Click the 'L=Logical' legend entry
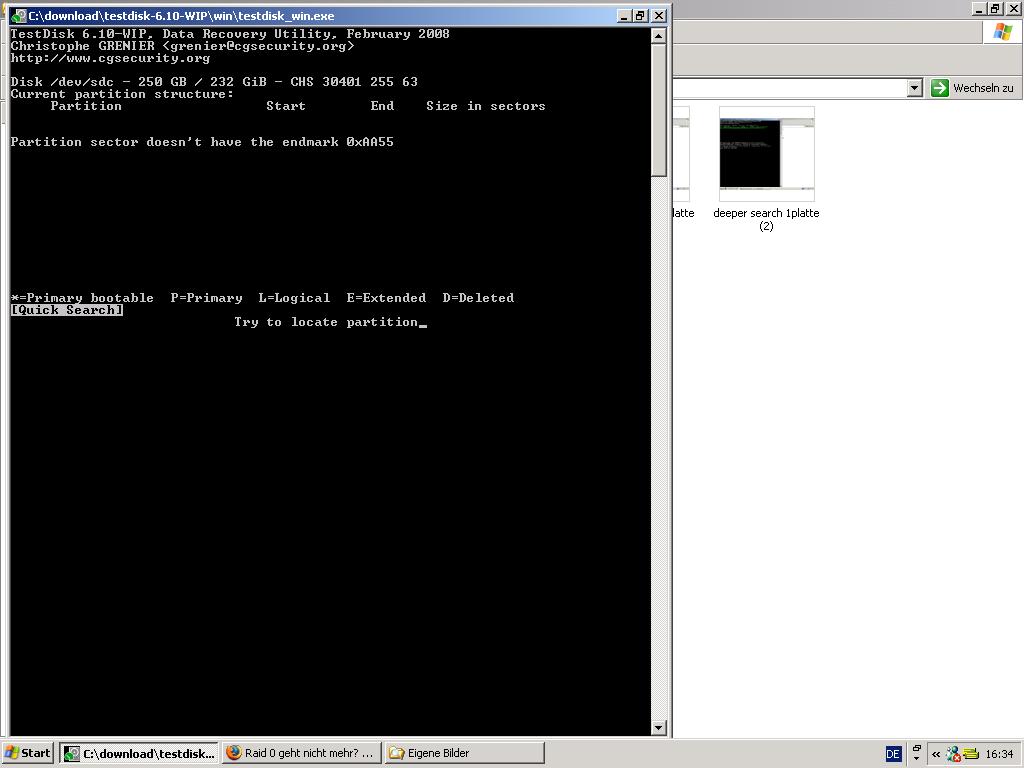 pyautogui.click(x=294, y=298)
